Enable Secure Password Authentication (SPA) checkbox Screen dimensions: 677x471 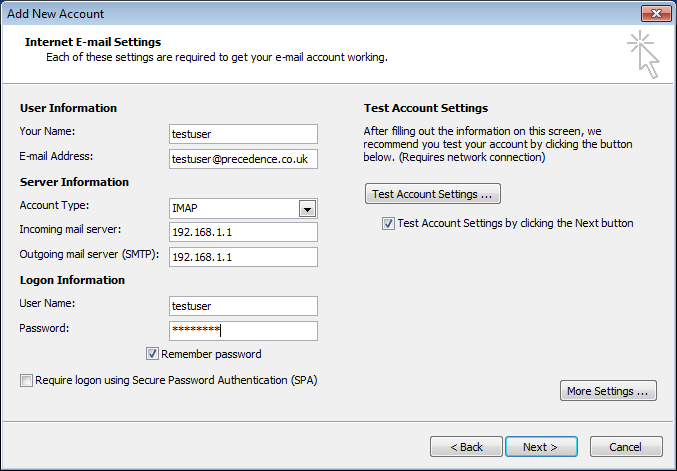pyautogui.click(x=25, y=380)
